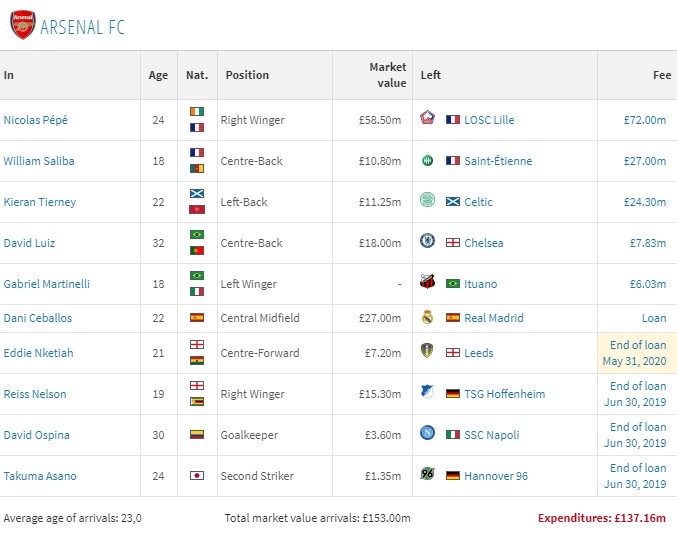Click the SSC Napoli club crest icon
The height and width of the screenshot is (539, 677).
(x=428, y=435)
